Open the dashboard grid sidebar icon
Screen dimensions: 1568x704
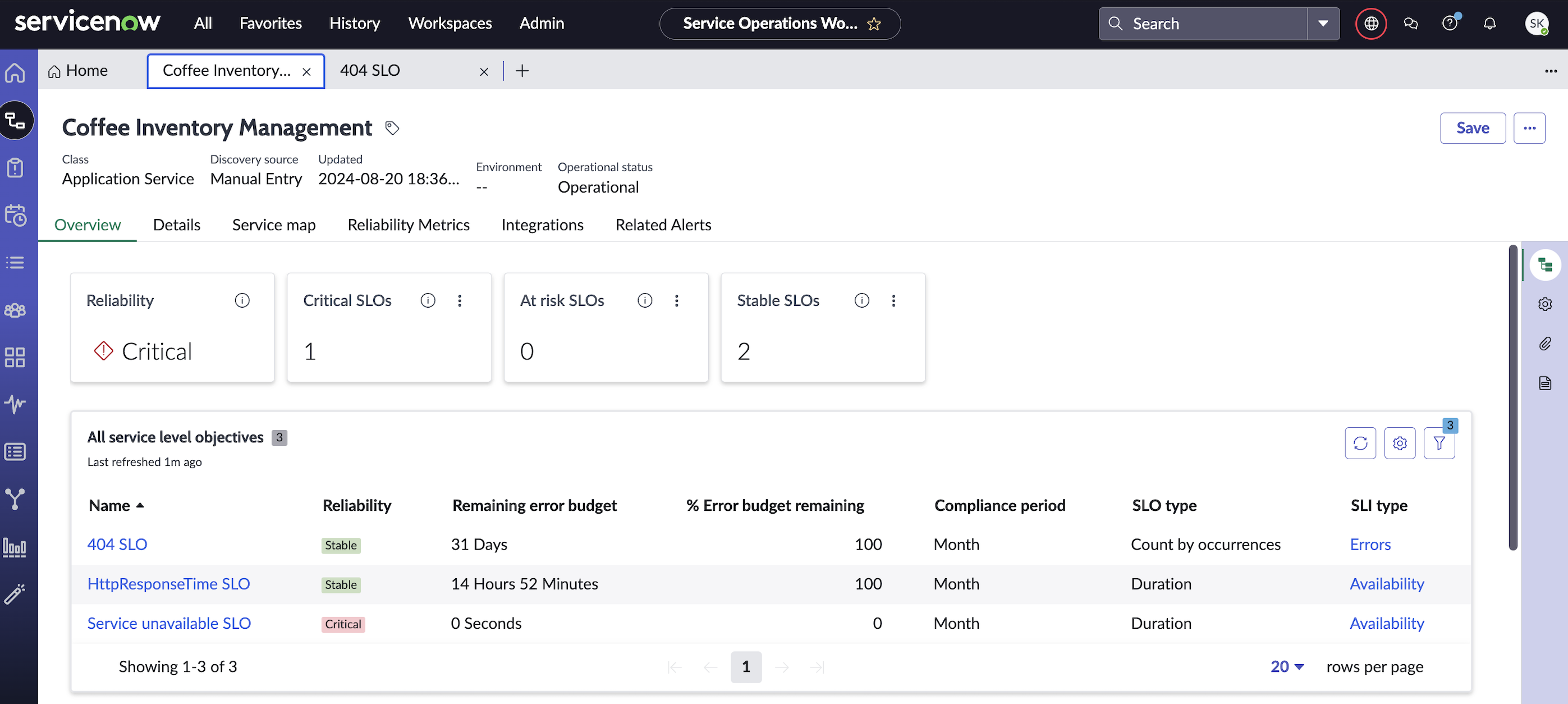[16, 358]
